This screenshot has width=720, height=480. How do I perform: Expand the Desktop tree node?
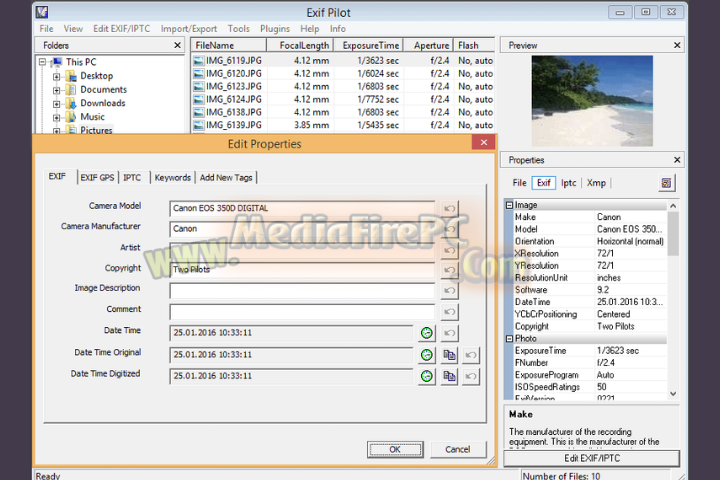click(56, 77)
